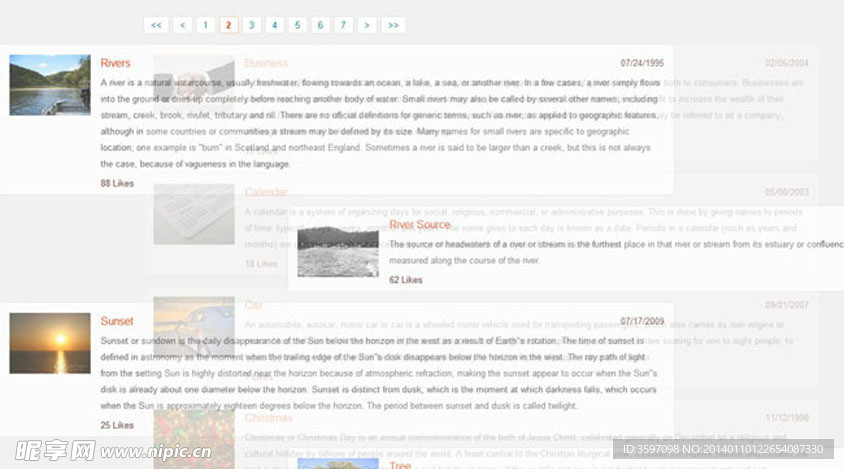
Task: Click 88 Likes under the Rivers article
Action: pyautogui.click(x=117, y=183)
